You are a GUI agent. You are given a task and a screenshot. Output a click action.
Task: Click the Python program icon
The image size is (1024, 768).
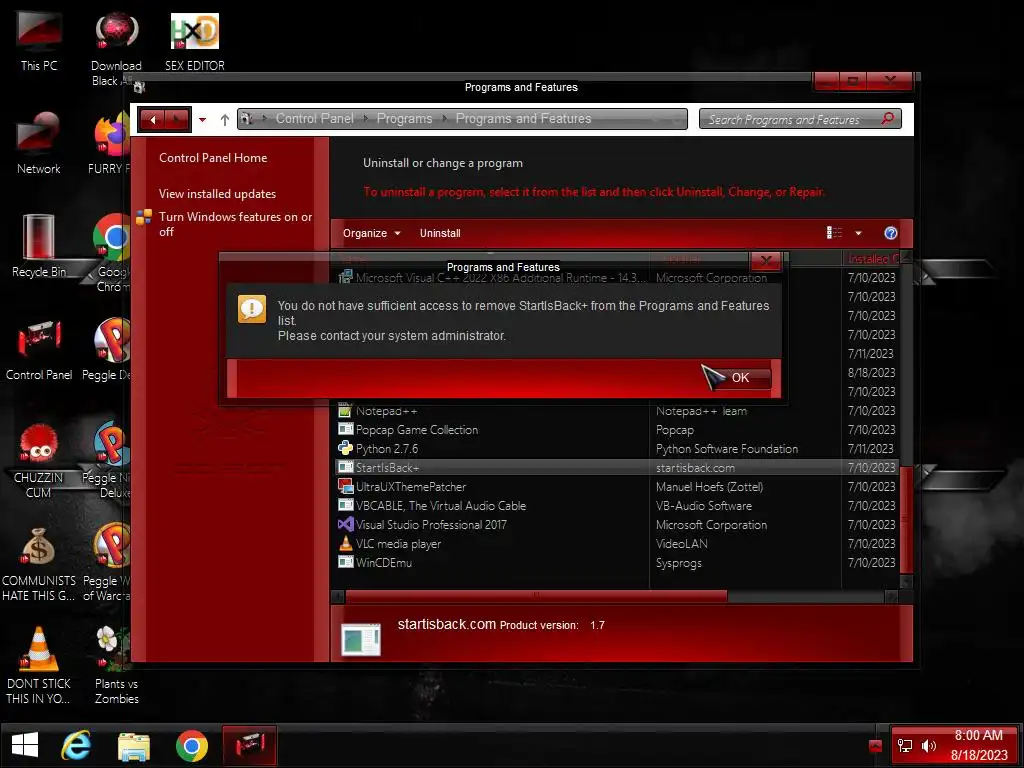point(345,448)
